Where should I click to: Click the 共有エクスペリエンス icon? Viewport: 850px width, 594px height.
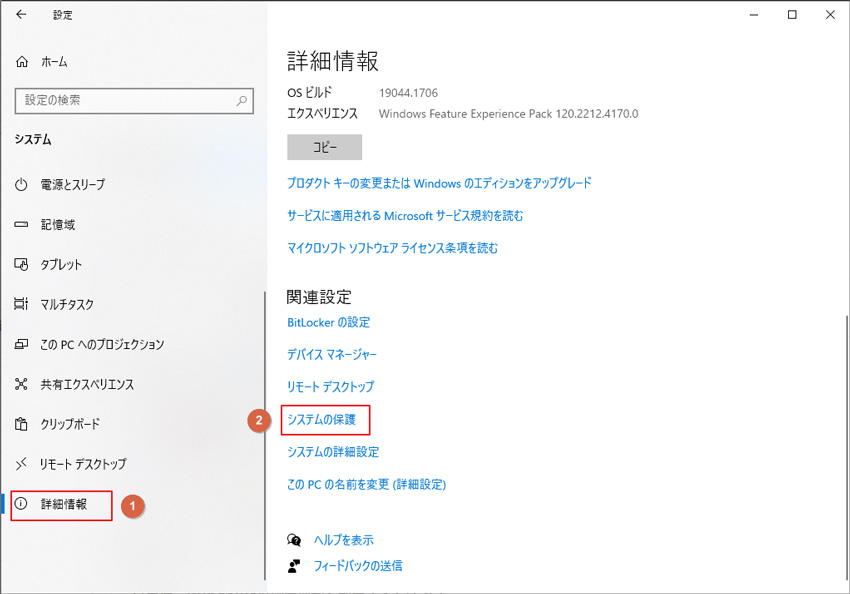[21, 384]
